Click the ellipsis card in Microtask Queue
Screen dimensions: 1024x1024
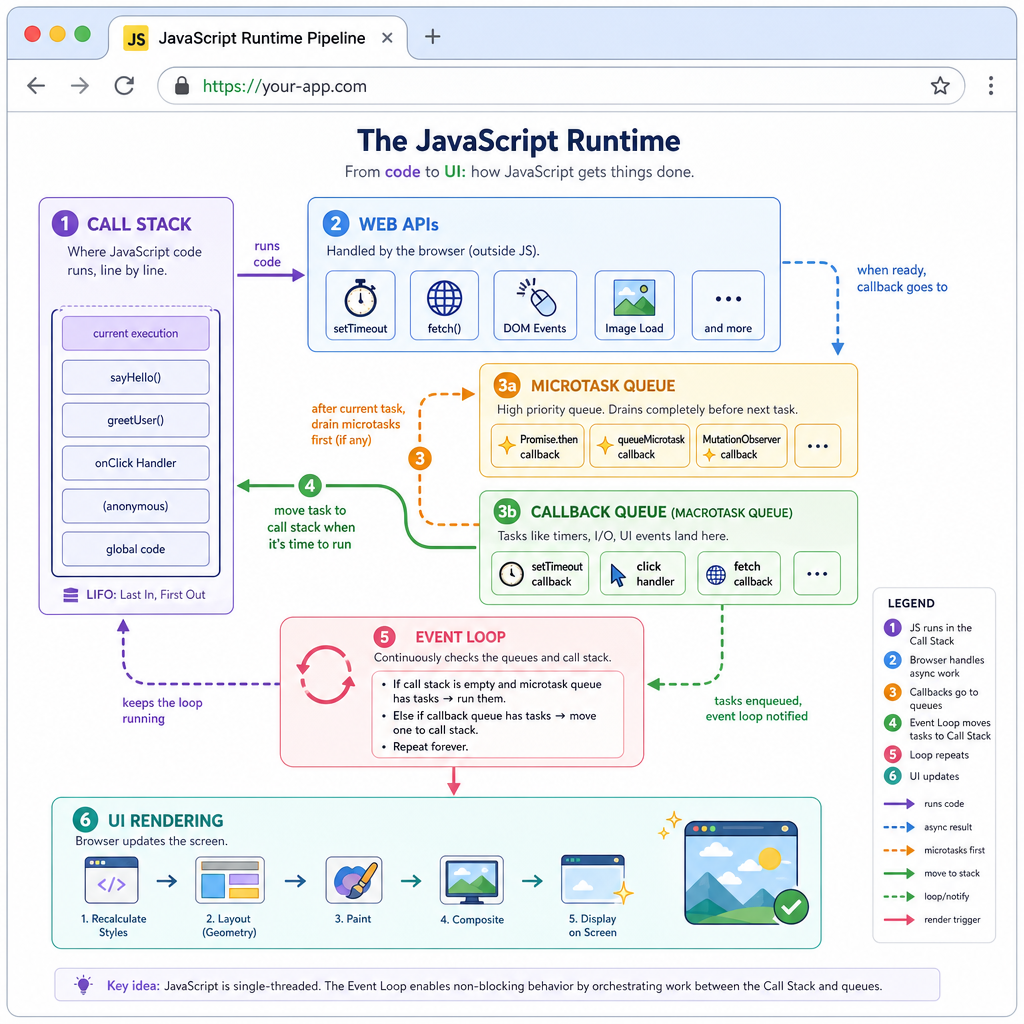(x=818, y=447)
